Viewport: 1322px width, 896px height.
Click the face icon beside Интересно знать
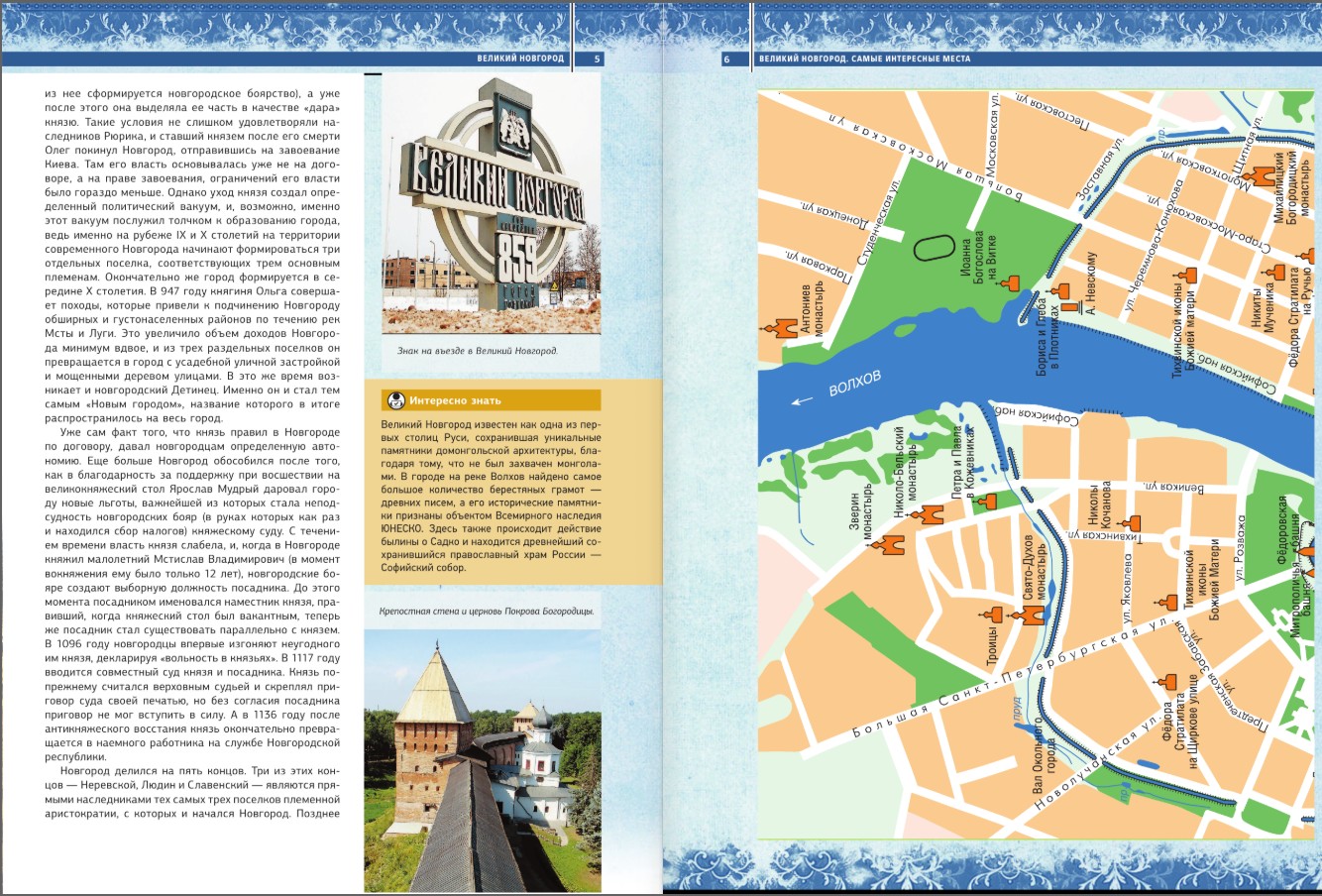point(394,401)
